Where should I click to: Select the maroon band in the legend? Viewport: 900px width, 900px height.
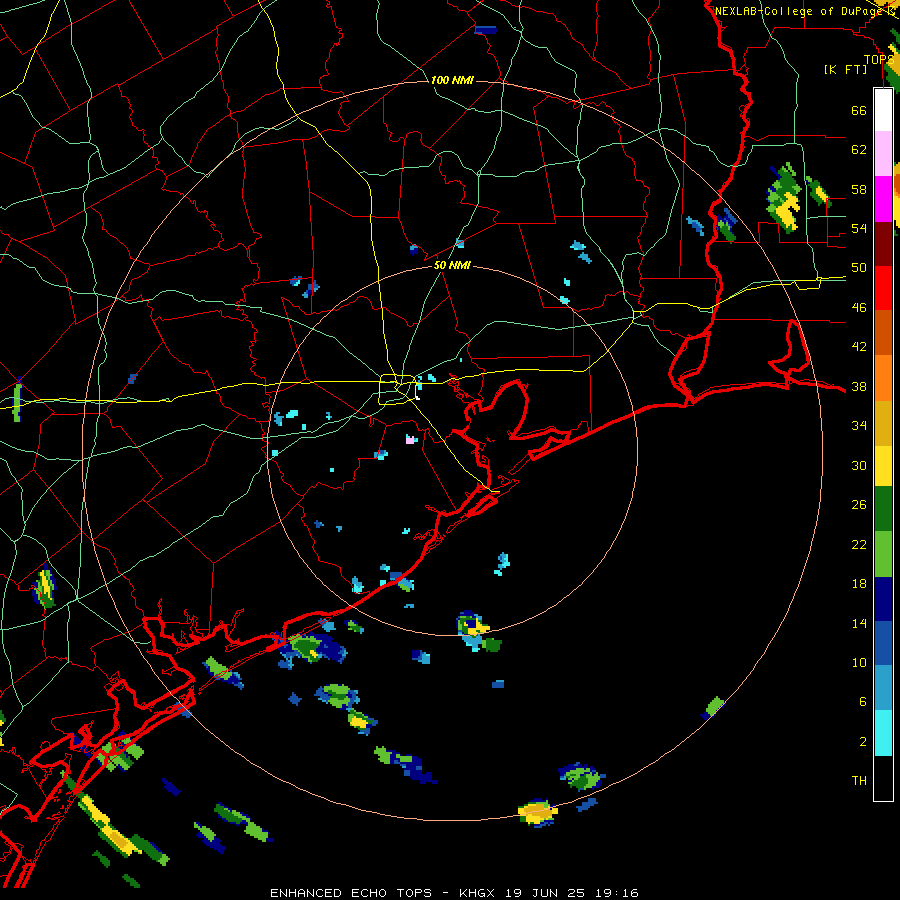pos(883,244)
